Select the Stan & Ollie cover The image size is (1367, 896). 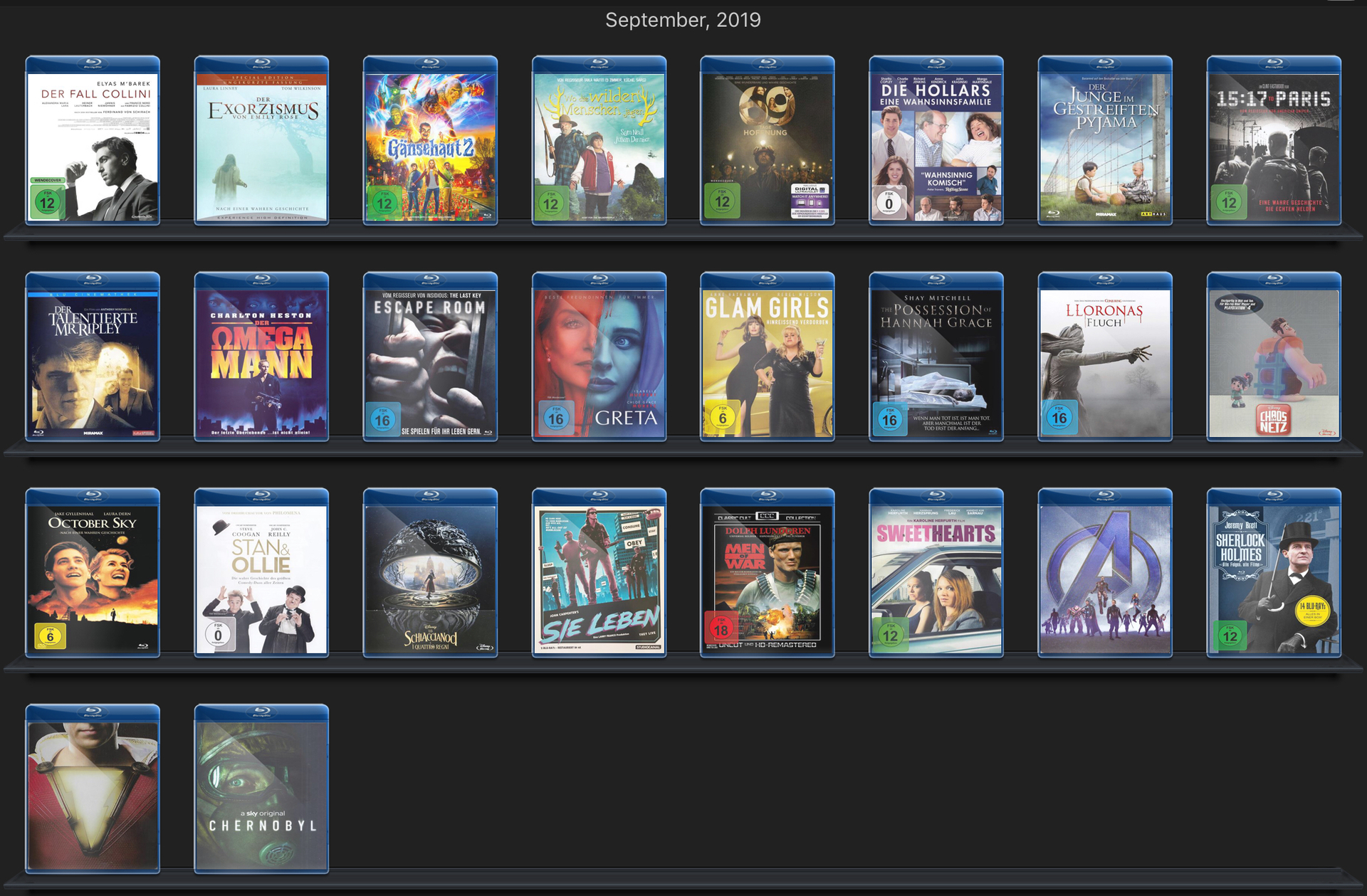261,573
